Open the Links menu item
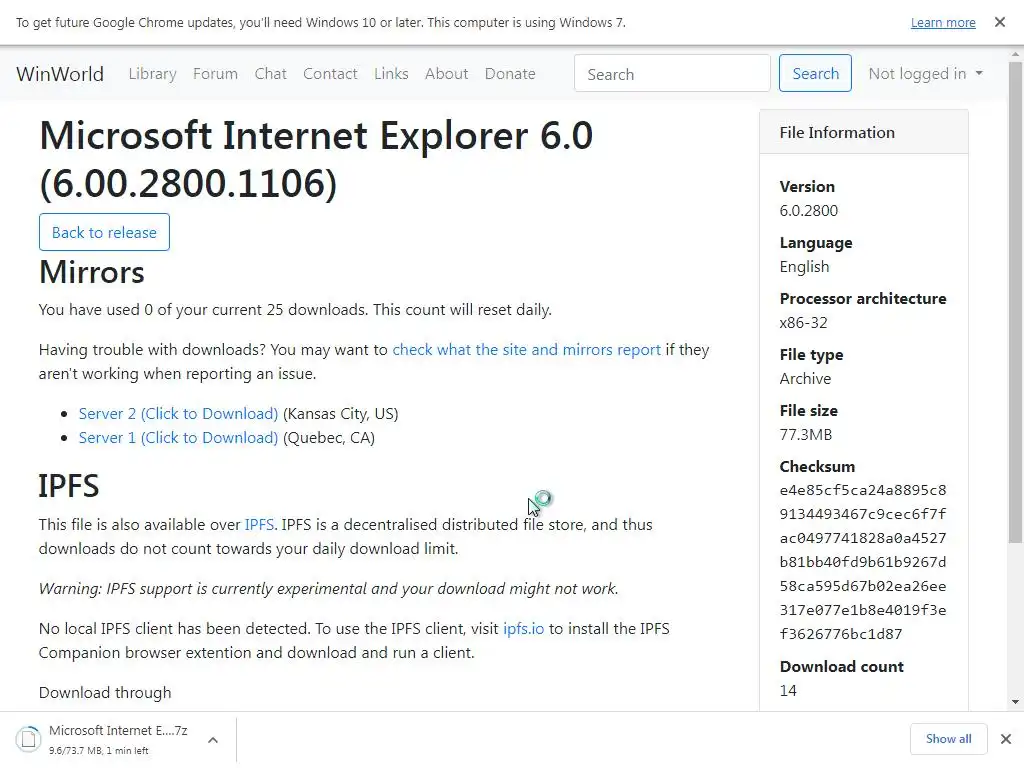 pos(391,74)
